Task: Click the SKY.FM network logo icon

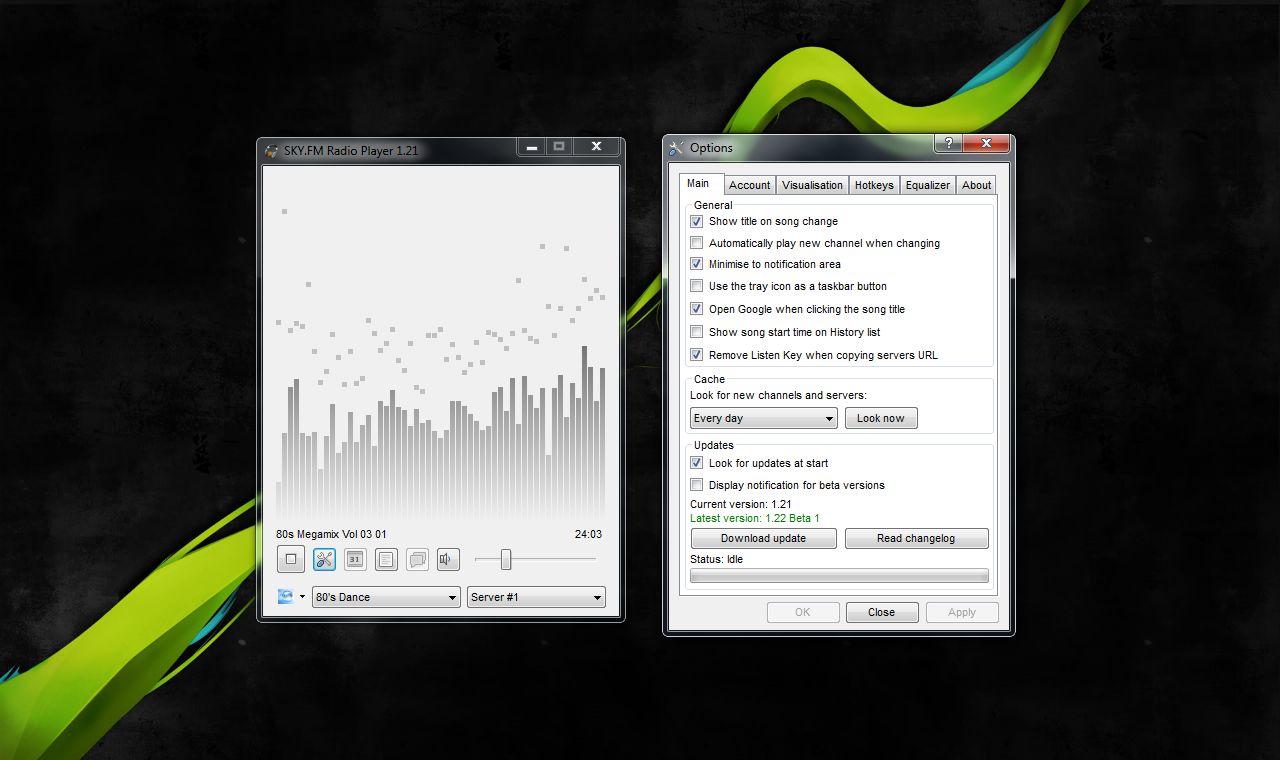Action: click(286, 597)
